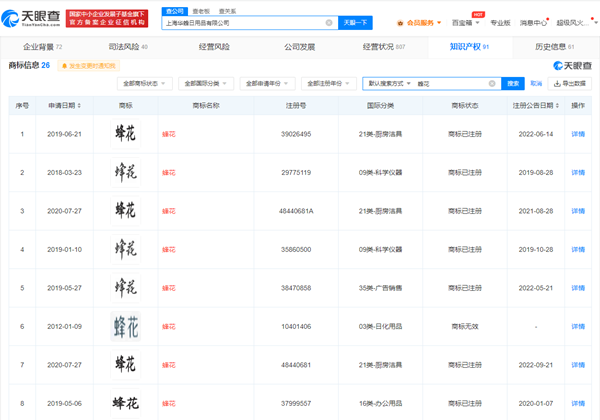600x420 pixels.
Task: Click the bell change-notification badge
Action: tap(89, 66)
